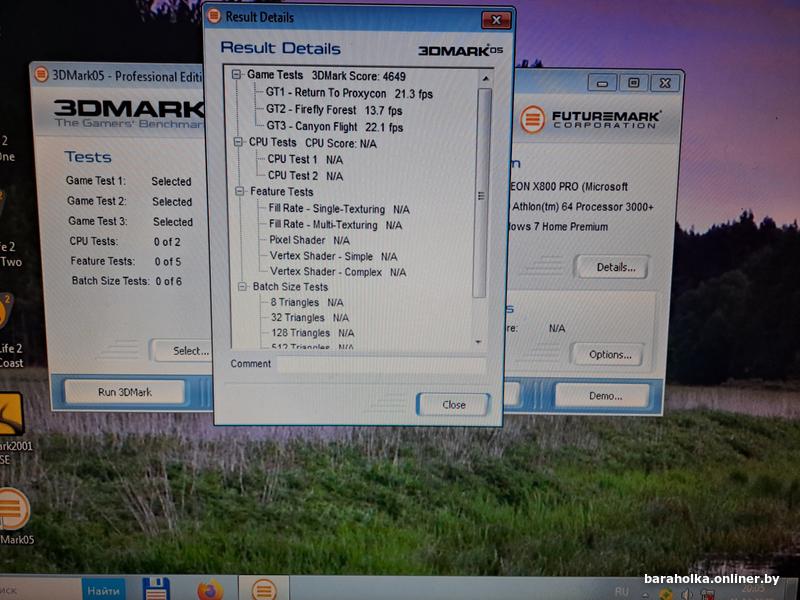The width and height of the screenshot is (800, 600).
Task: Open Firefox from the taskbar
Action: [x=210, y=589]
